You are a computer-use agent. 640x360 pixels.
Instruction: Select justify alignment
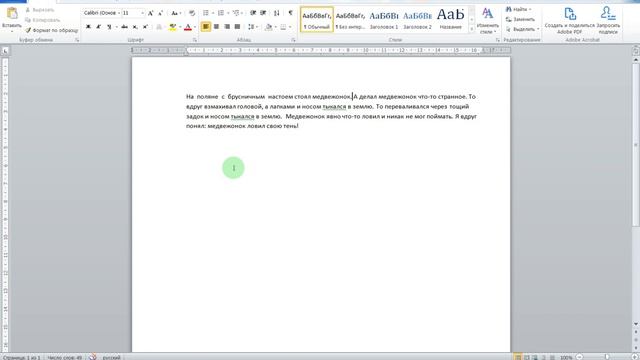(237, 27)
